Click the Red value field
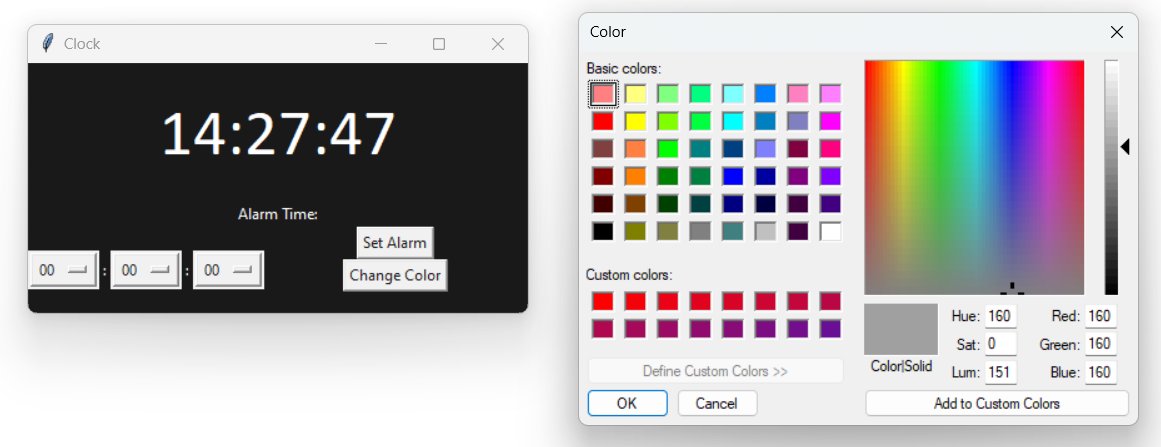 (x=1100, y=316)
